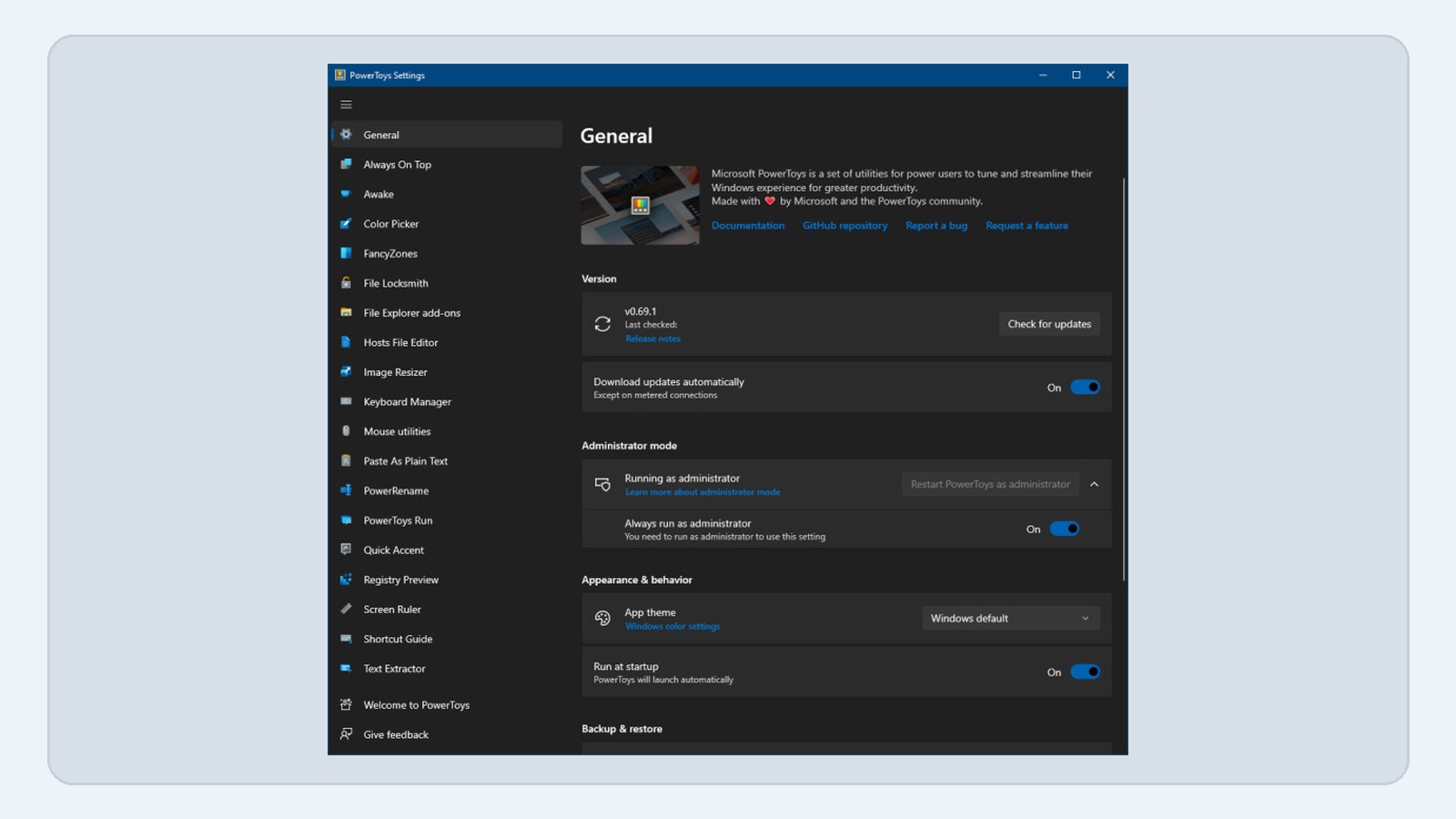Click the version refresh arrows icon
The height and width of the screenshot is (819, 1456).
tap(602, 324)
